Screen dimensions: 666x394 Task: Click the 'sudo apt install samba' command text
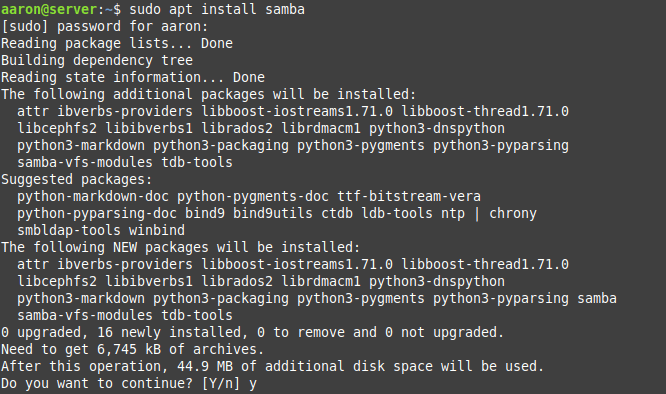[217, 9]
